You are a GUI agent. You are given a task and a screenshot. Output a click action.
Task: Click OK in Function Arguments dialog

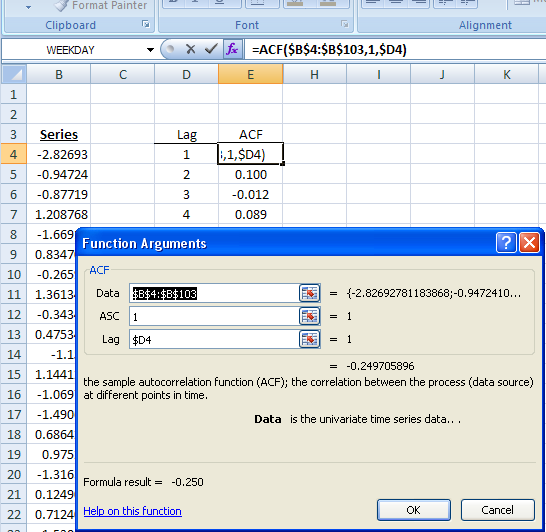[414, 510]
